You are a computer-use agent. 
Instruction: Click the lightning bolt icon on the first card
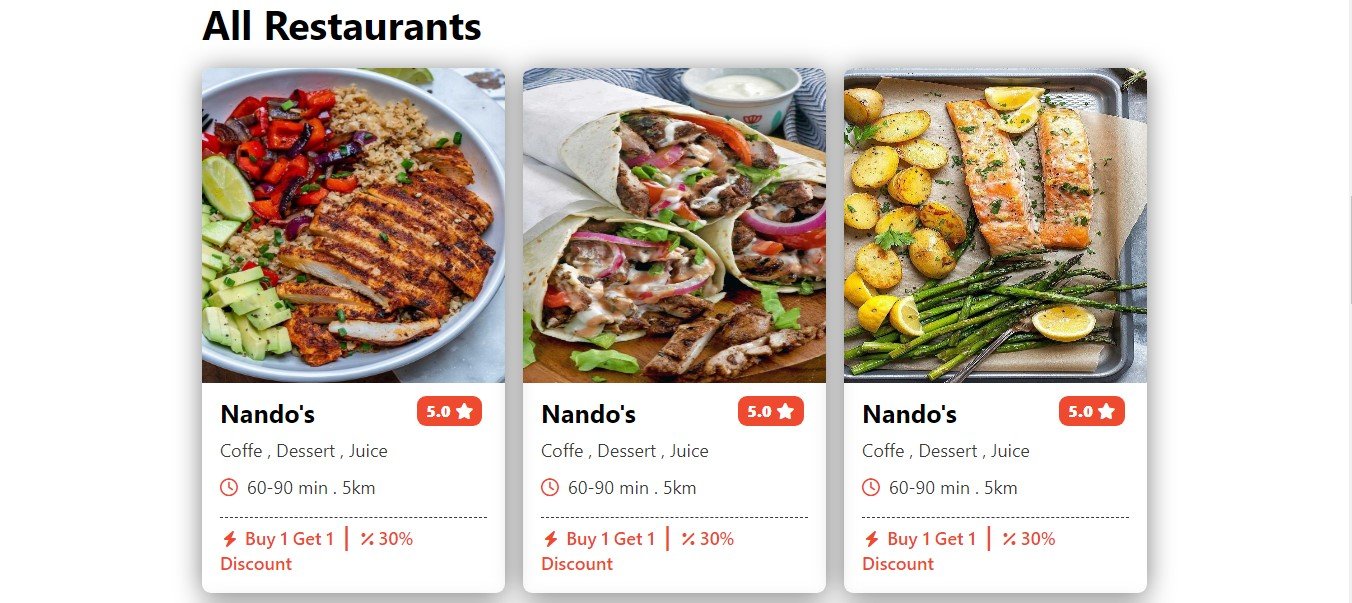(230, 539)
